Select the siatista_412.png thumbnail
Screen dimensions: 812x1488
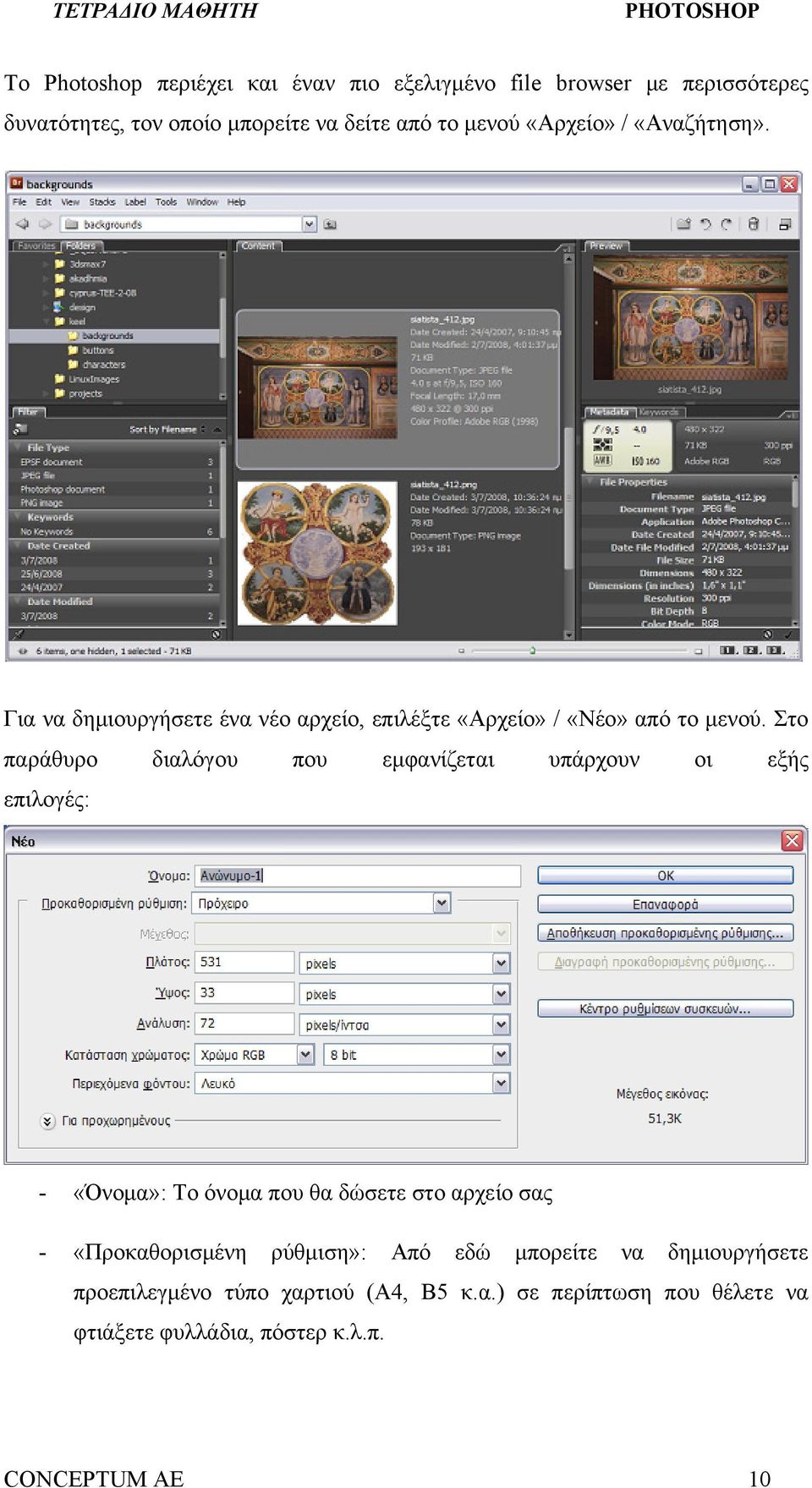click(x=317, y=553)
